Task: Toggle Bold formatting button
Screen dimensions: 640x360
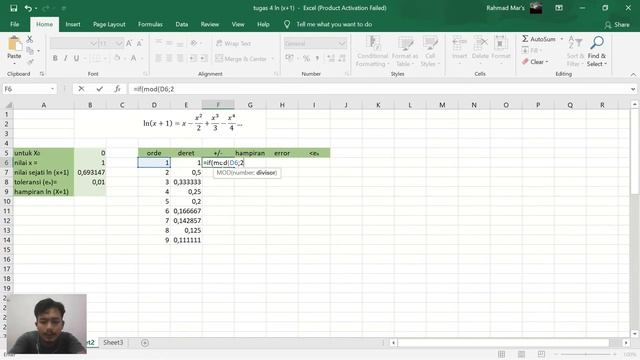Action: point(55,58)
